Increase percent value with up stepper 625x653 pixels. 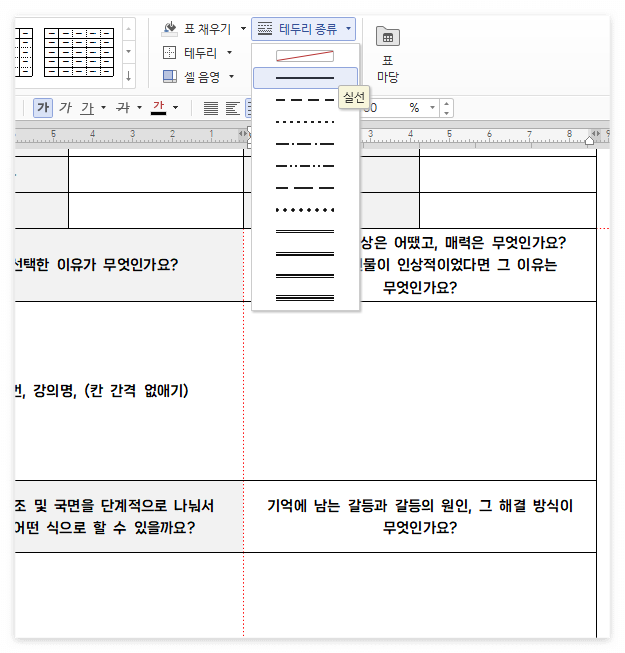coord(446,104)
